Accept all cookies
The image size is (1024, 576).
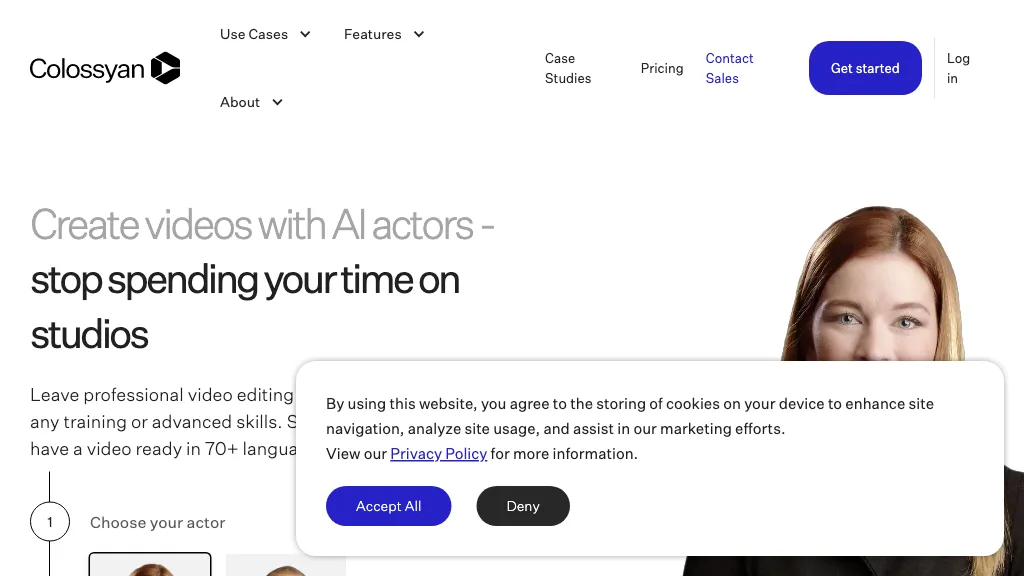click(x=388, y=506)
